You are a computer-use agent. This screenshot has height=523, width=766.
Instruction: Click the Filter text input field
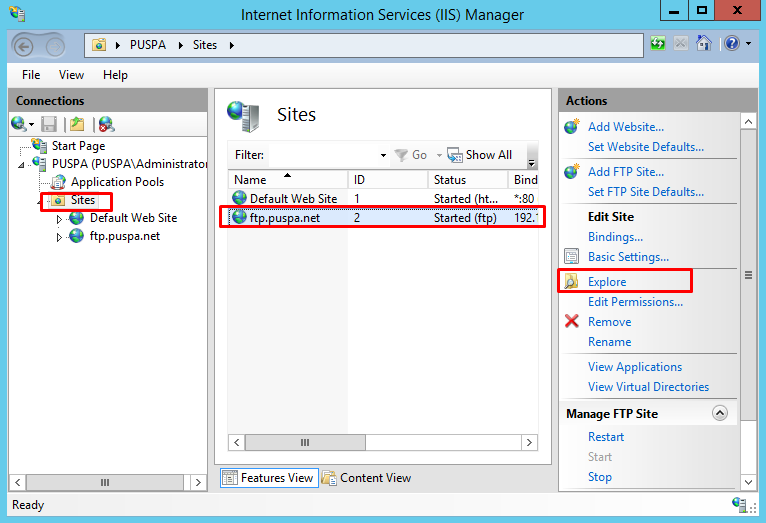(x=322, y=155)
